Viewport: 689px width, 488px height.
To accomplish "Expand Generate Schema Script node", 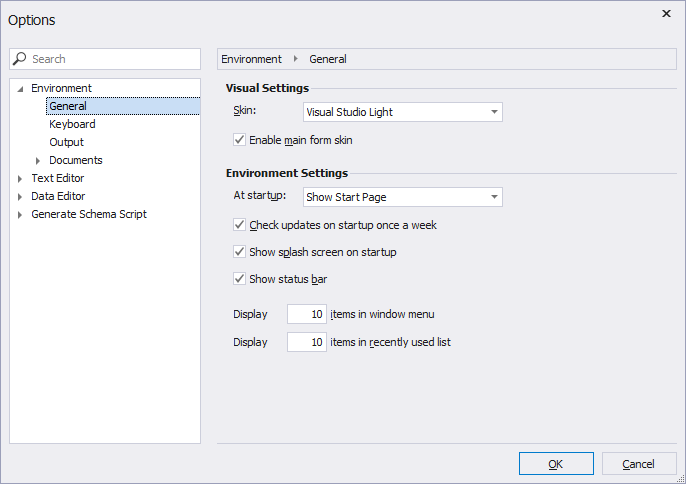I will [x=20, y=215].
